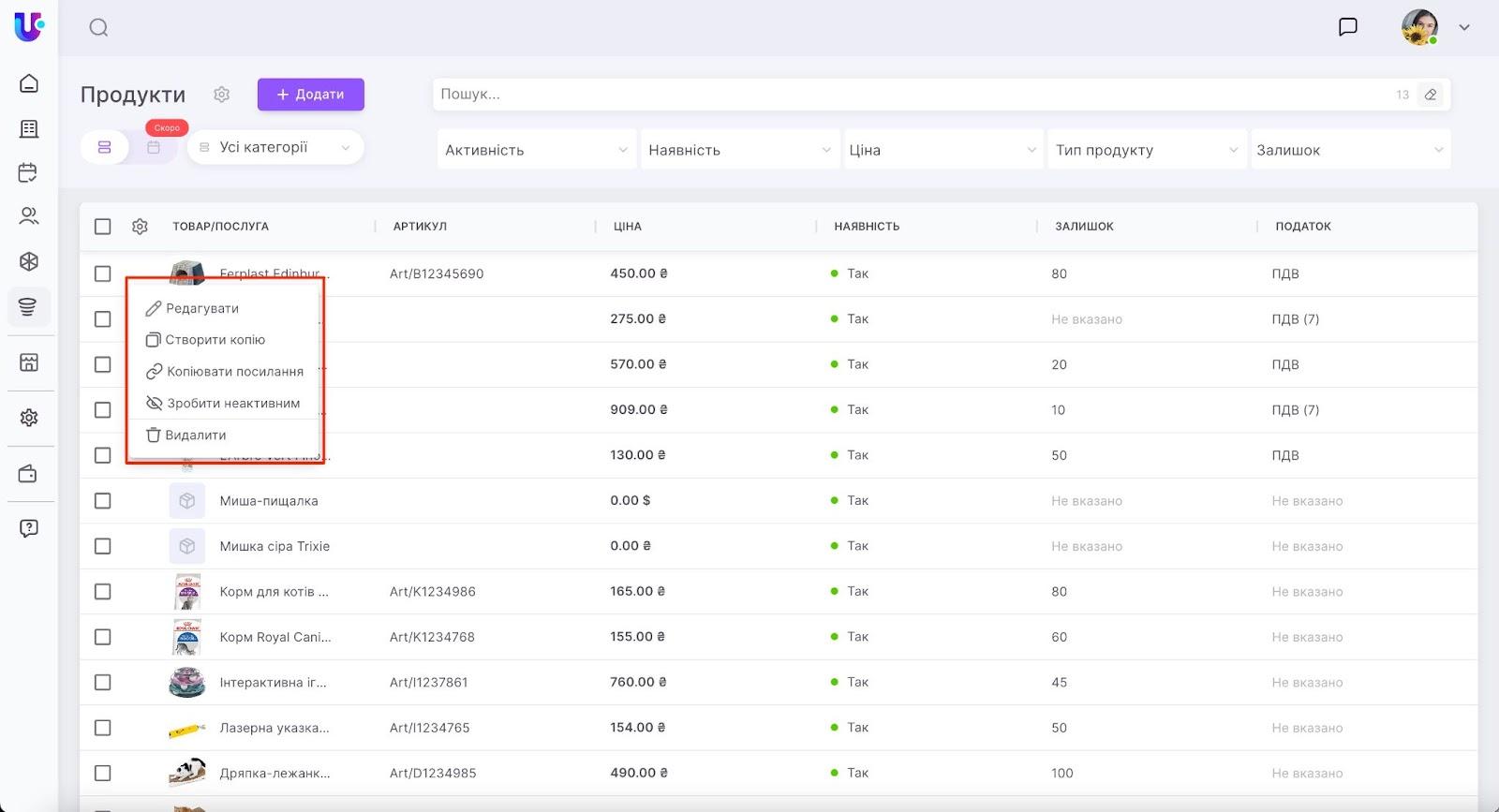
Task: Expand the Тип продукту filter
Action: tap(1146, 150)
